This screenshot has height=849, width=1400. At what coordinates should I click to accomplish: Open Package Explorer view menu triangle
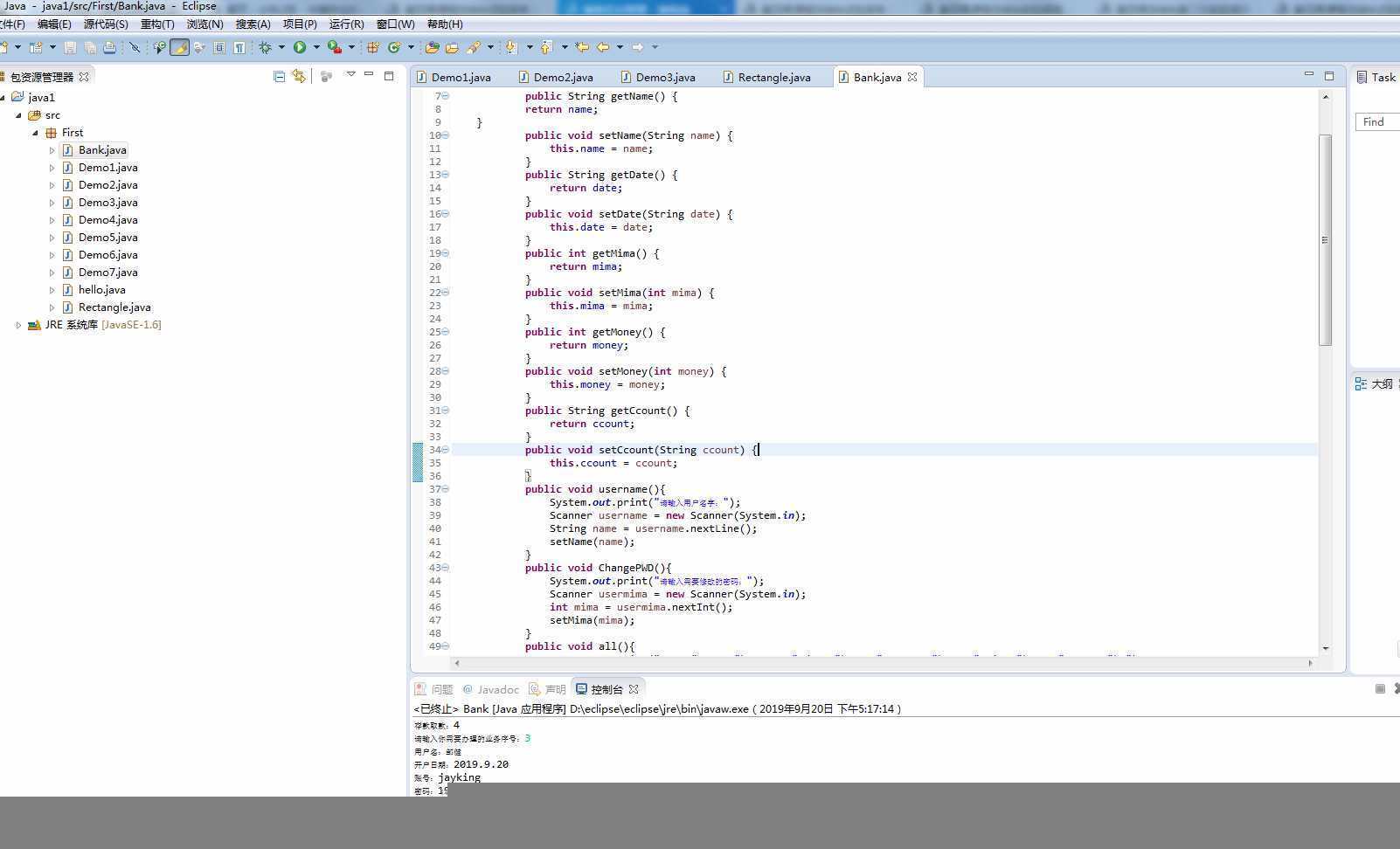[350, 74]
